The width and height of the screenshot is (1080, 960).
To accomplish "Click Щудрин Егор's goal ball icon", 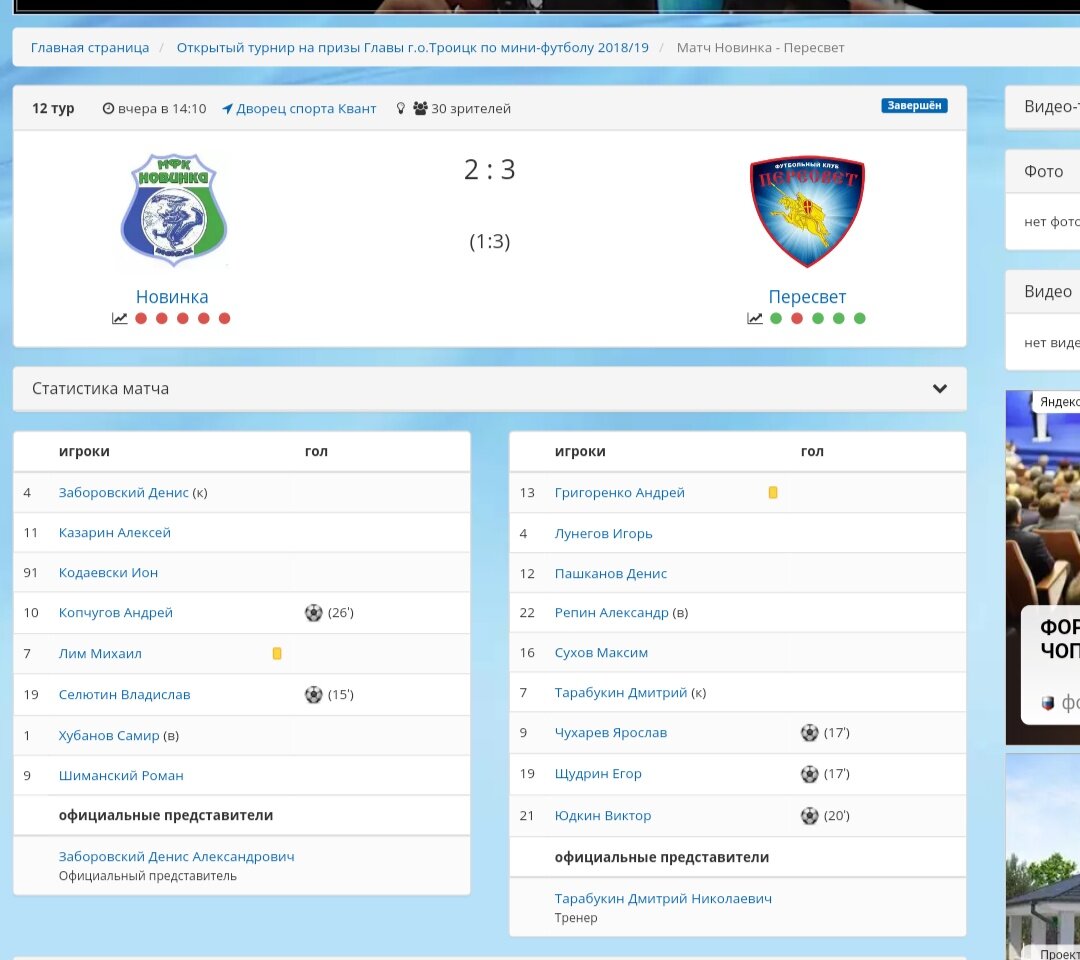I will [x=809, y=774].
